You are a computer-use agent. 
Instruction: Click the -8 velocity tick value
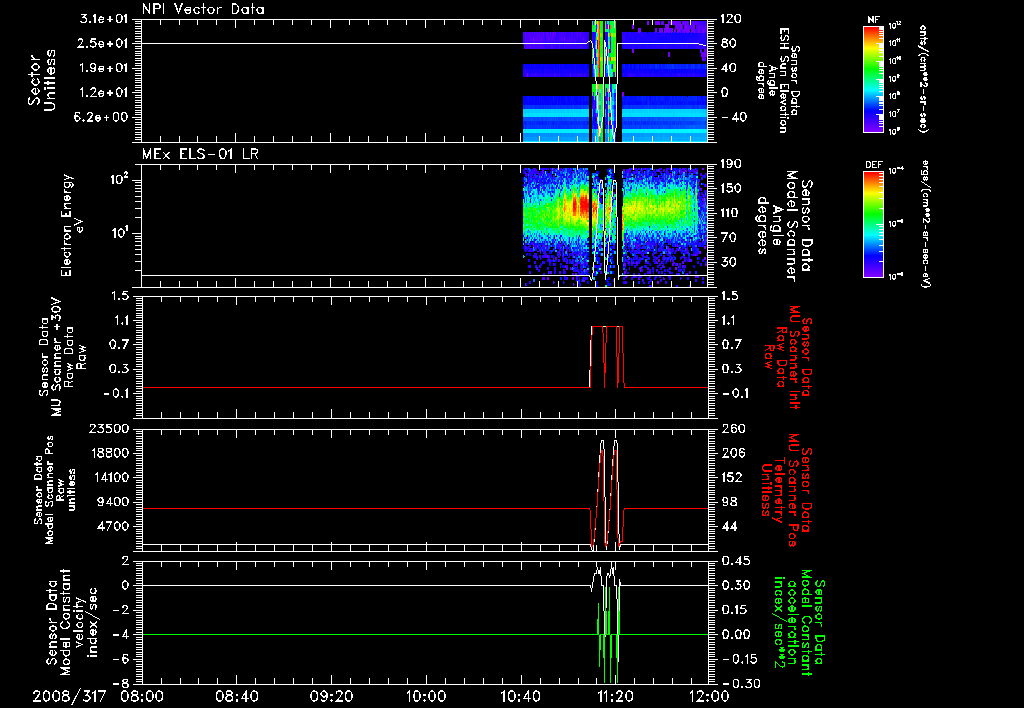tap(123, 683)
